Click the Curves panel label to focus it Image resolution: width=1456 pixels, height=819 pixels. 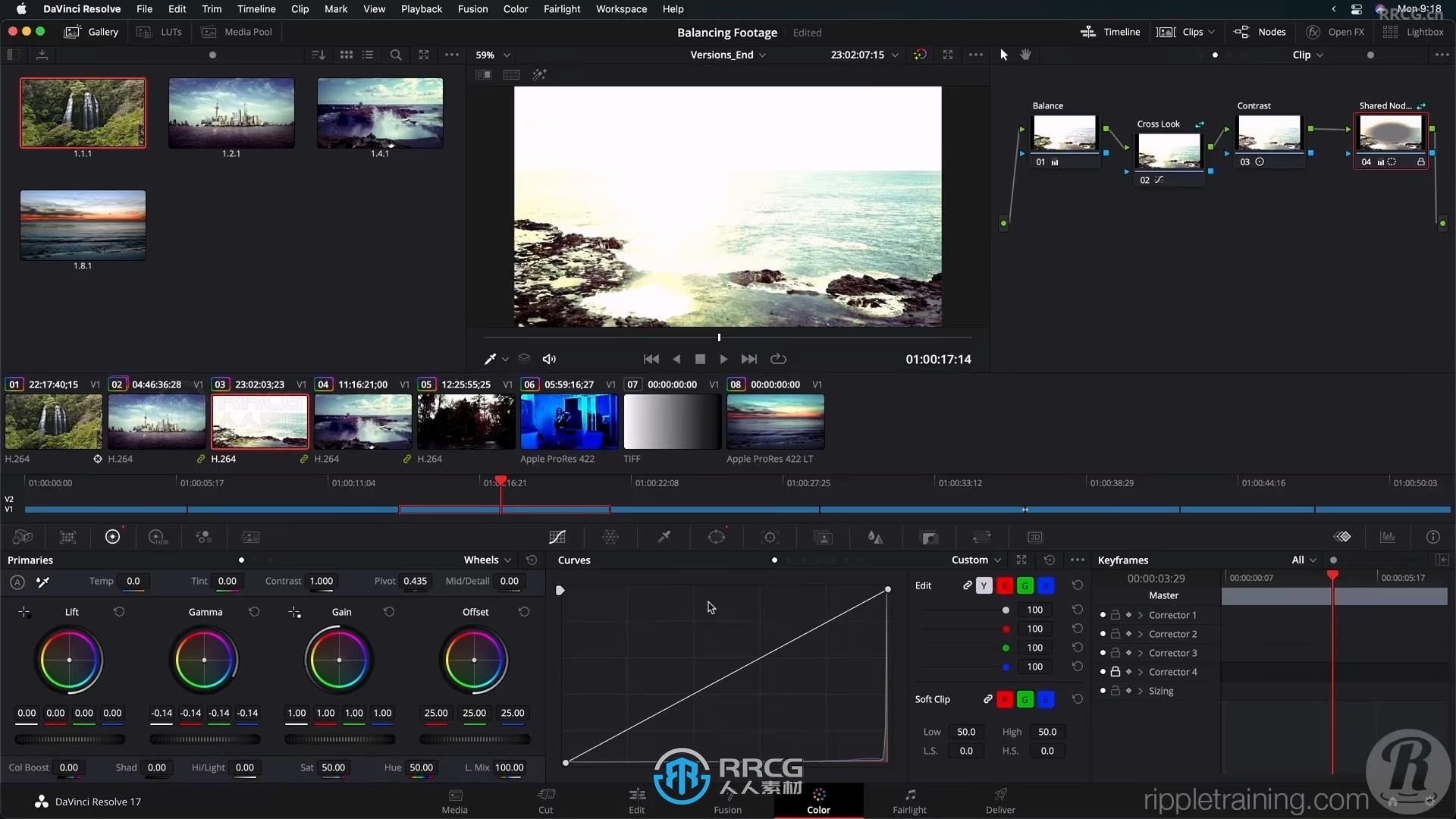[574, 560]
